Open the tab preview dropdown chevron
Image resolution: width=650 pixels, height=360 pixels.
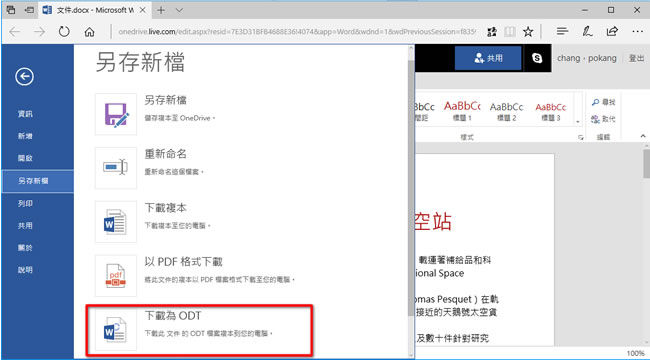179,10
